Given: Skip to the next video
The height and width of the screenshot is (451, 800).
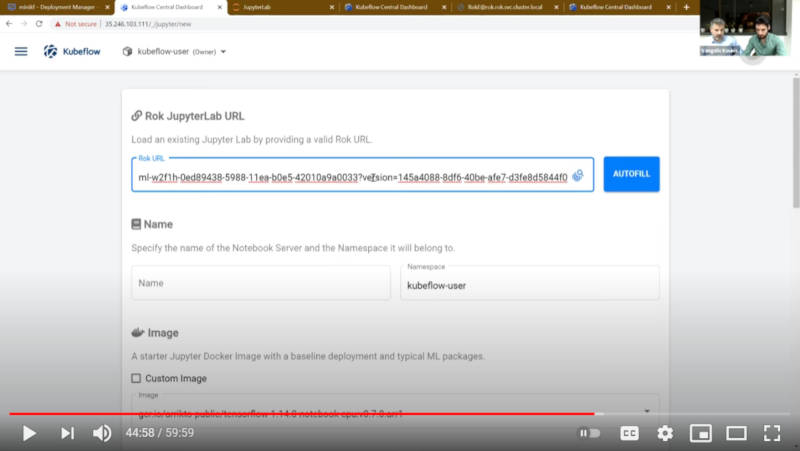Looking at the screenshot, I should point(67,433).
